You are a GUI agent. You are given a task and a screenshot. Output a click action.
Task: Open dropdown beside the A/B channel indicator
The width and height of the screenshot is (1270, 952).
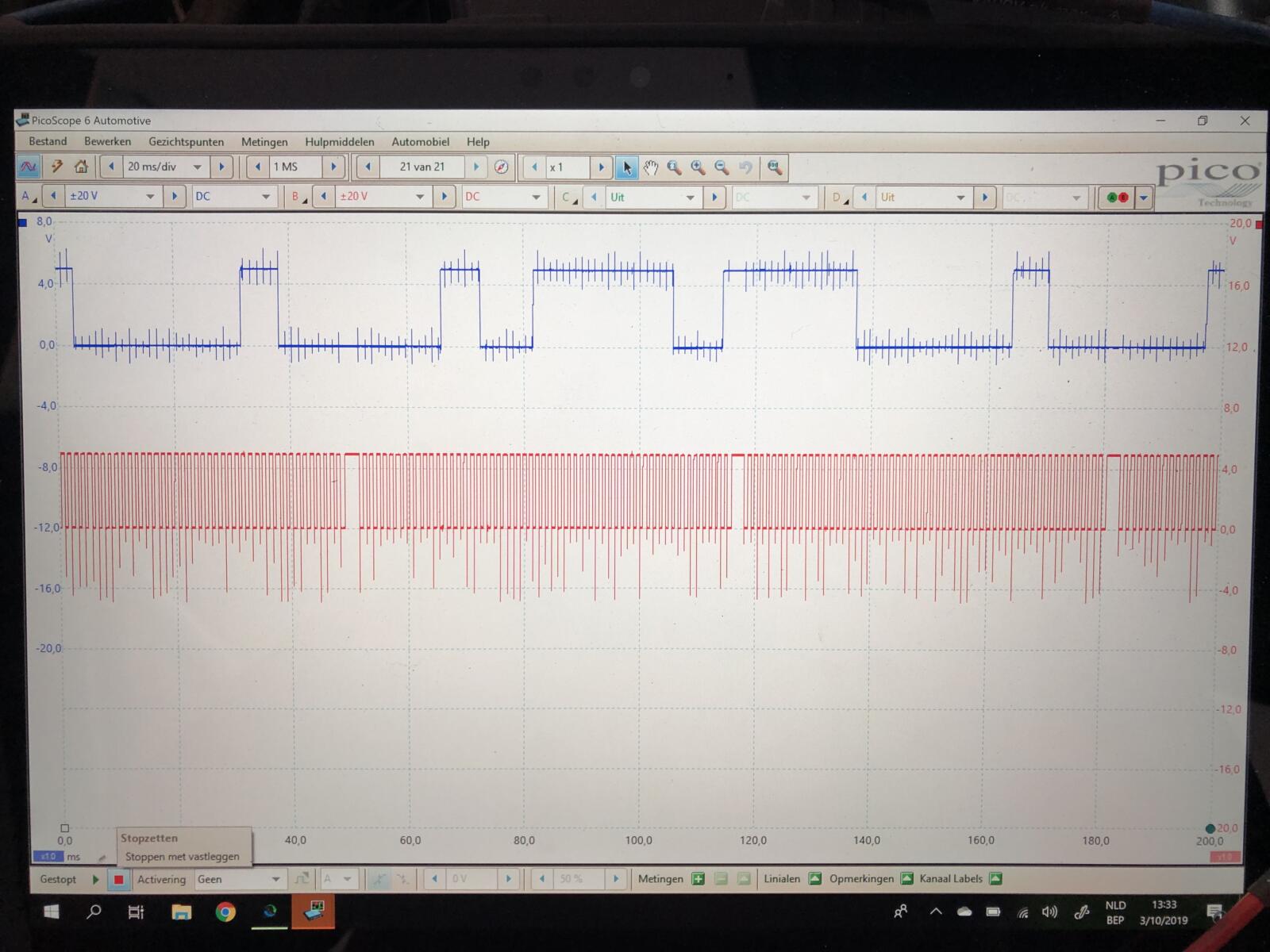tap(1144, 197)
